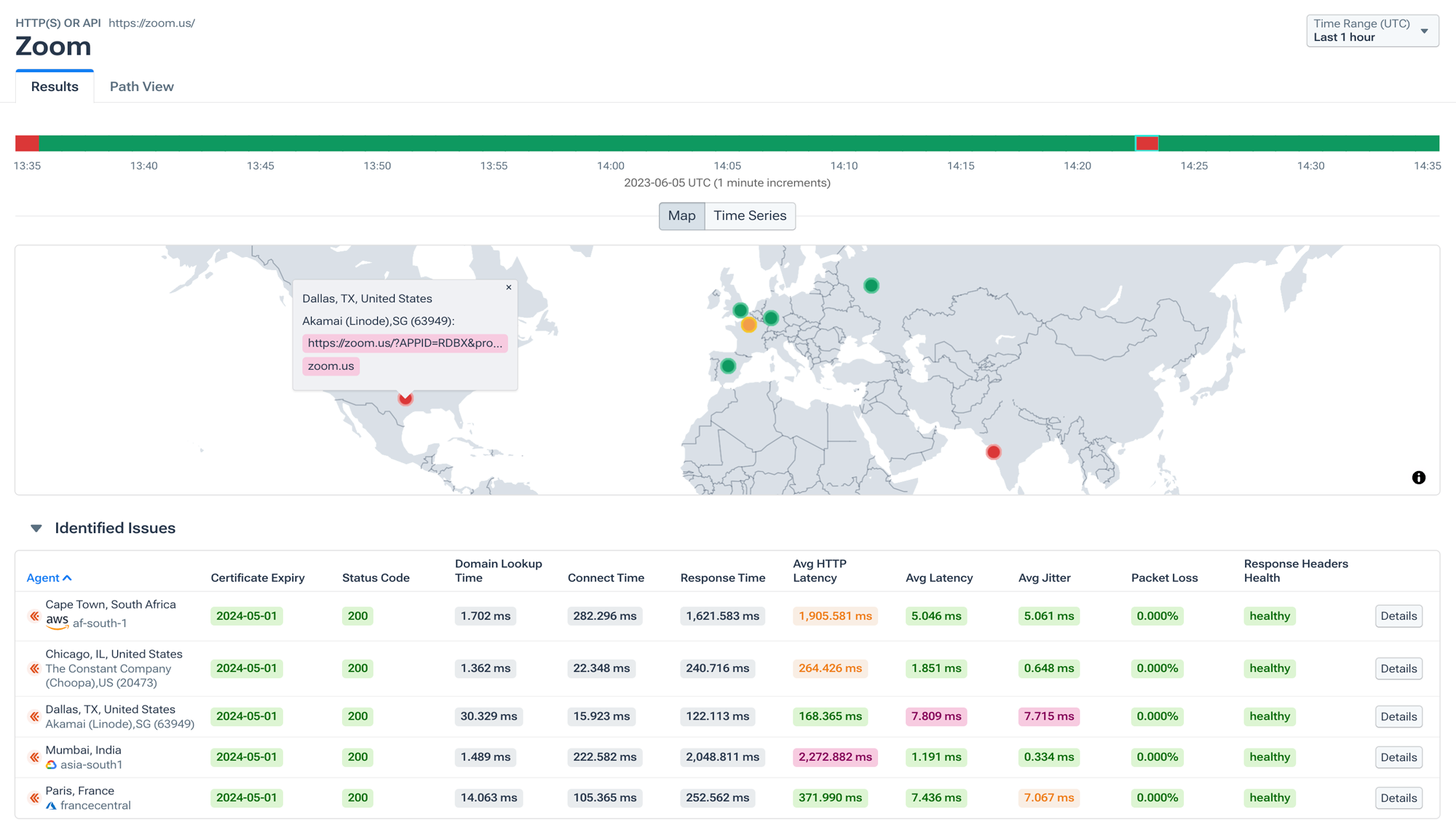Select the green marker over Spain
This screenshot has height=833, width=1456.
click(729, 365)
